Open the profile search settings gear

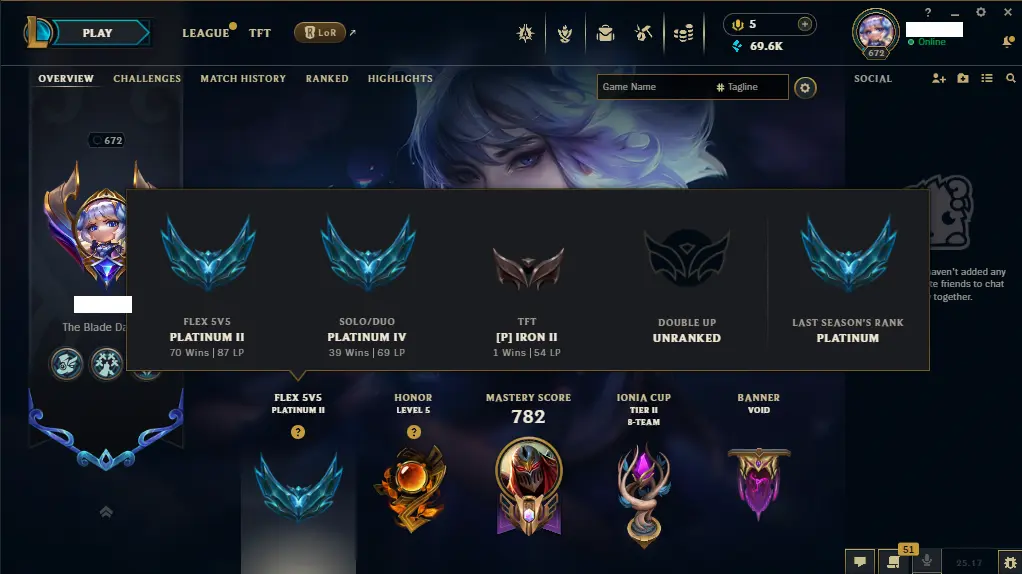tap(805, 87)
